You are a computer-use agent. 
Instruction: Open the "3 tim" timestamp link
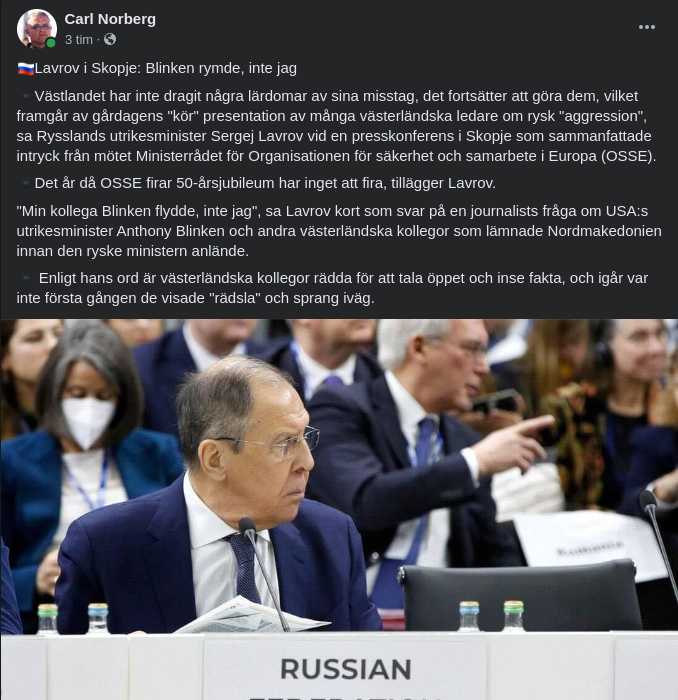coord(79,40)
